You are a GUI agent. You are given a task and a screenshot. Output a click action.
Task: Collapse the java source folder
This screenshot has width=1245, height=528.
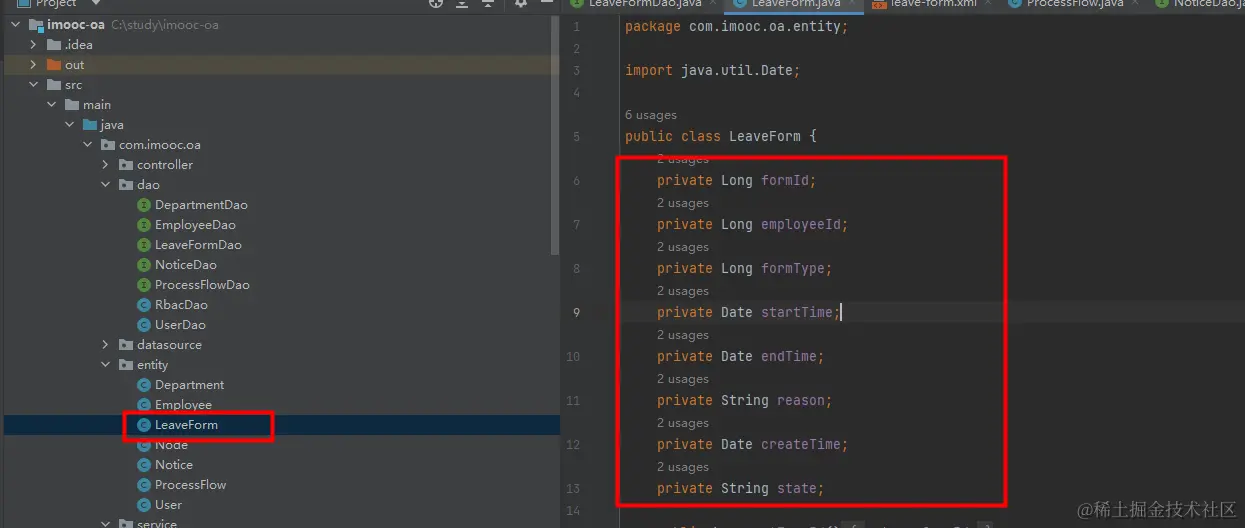point(70,125)
